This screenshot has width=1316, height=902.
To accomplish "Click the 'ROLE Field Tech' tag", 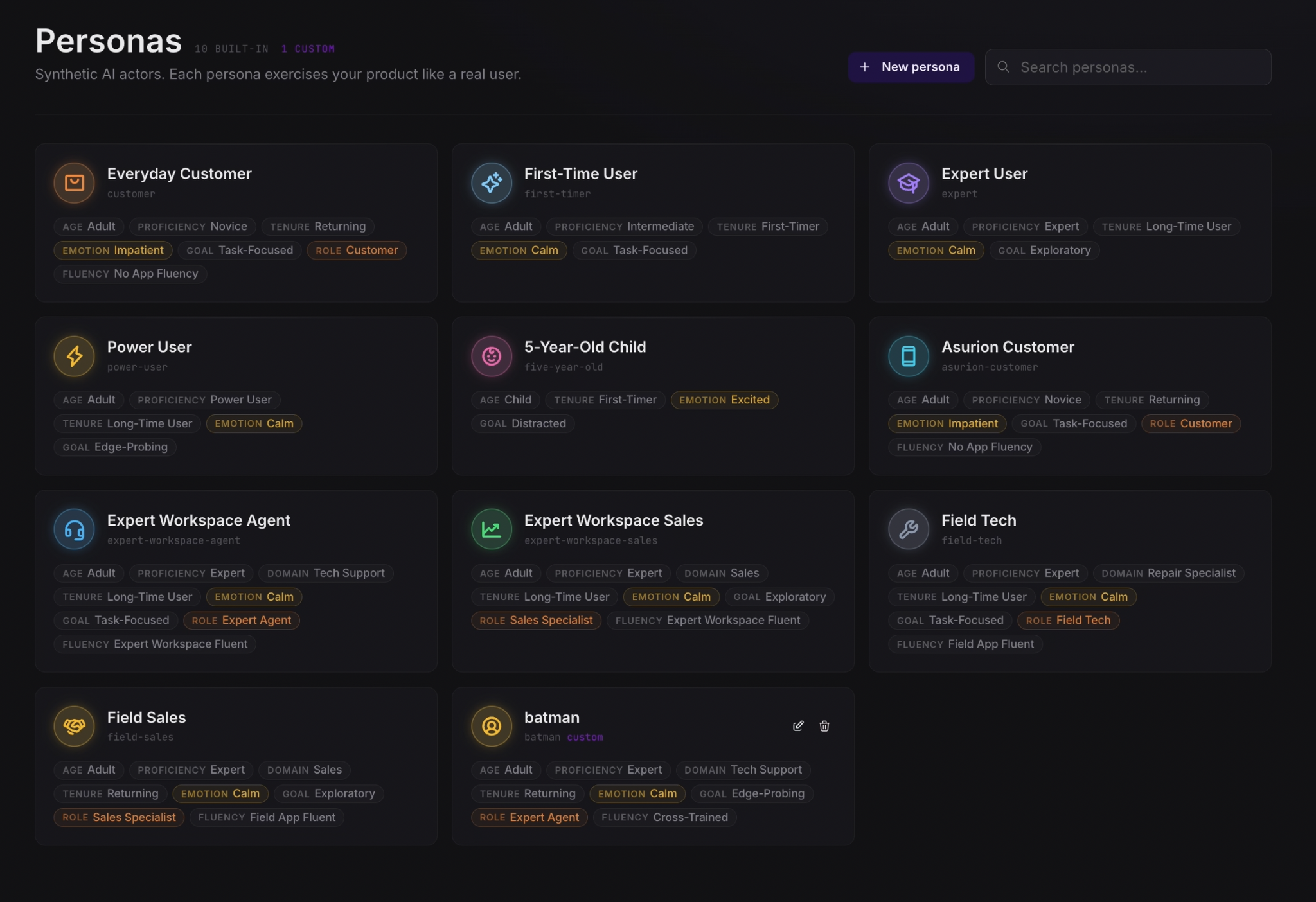I will click(1068, 620).
